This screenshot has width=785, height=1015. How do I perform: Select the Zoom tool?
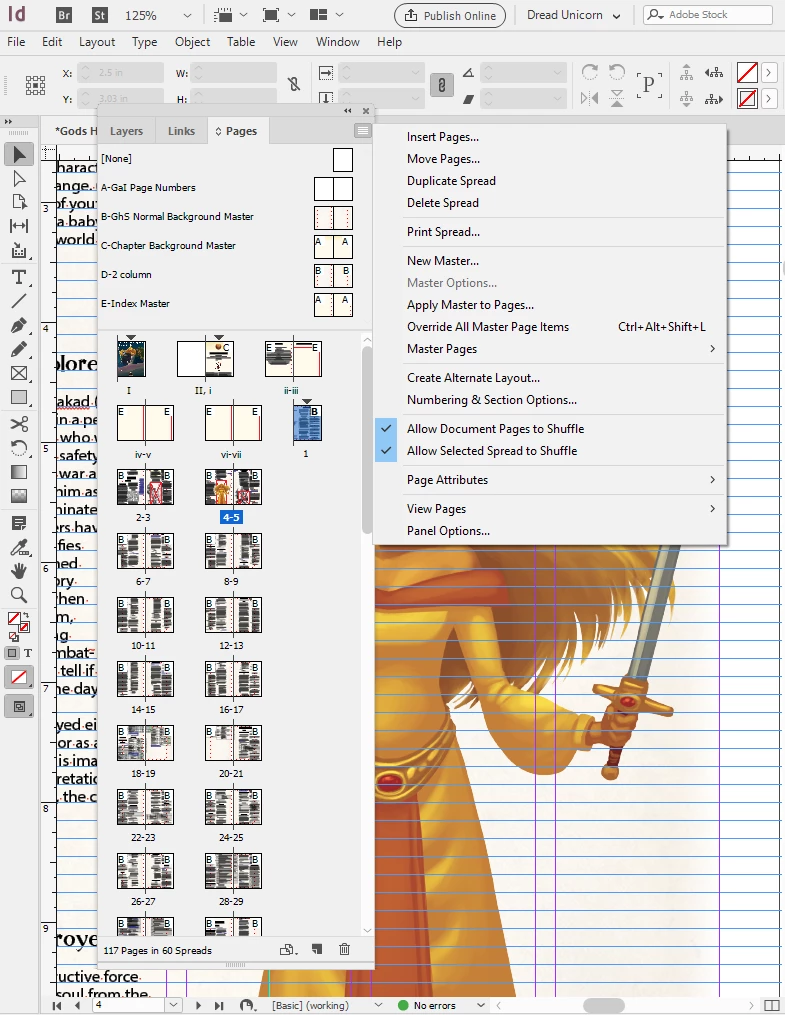pos(19,594)
